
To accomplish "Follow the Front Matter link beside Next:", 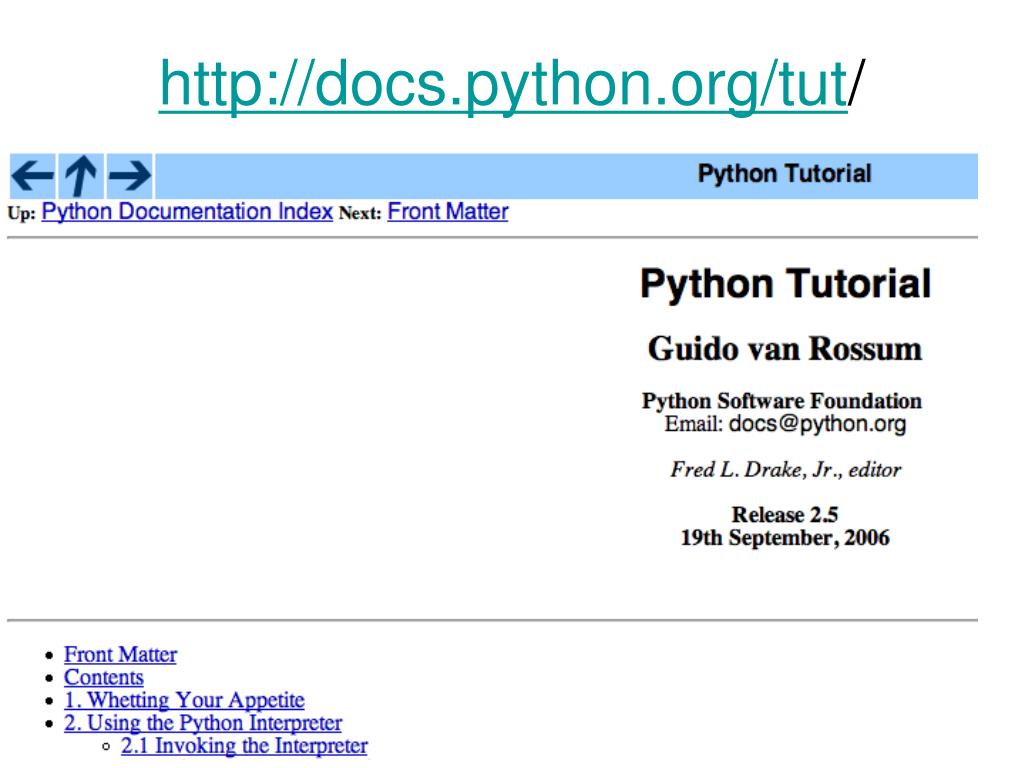I will tap(448, 212).
